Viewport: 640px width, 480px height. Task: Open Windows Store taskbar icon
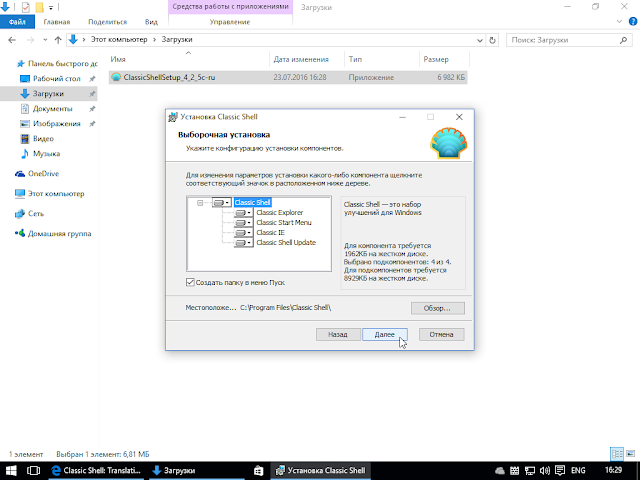pyautogui.click(x=259, y=471)
